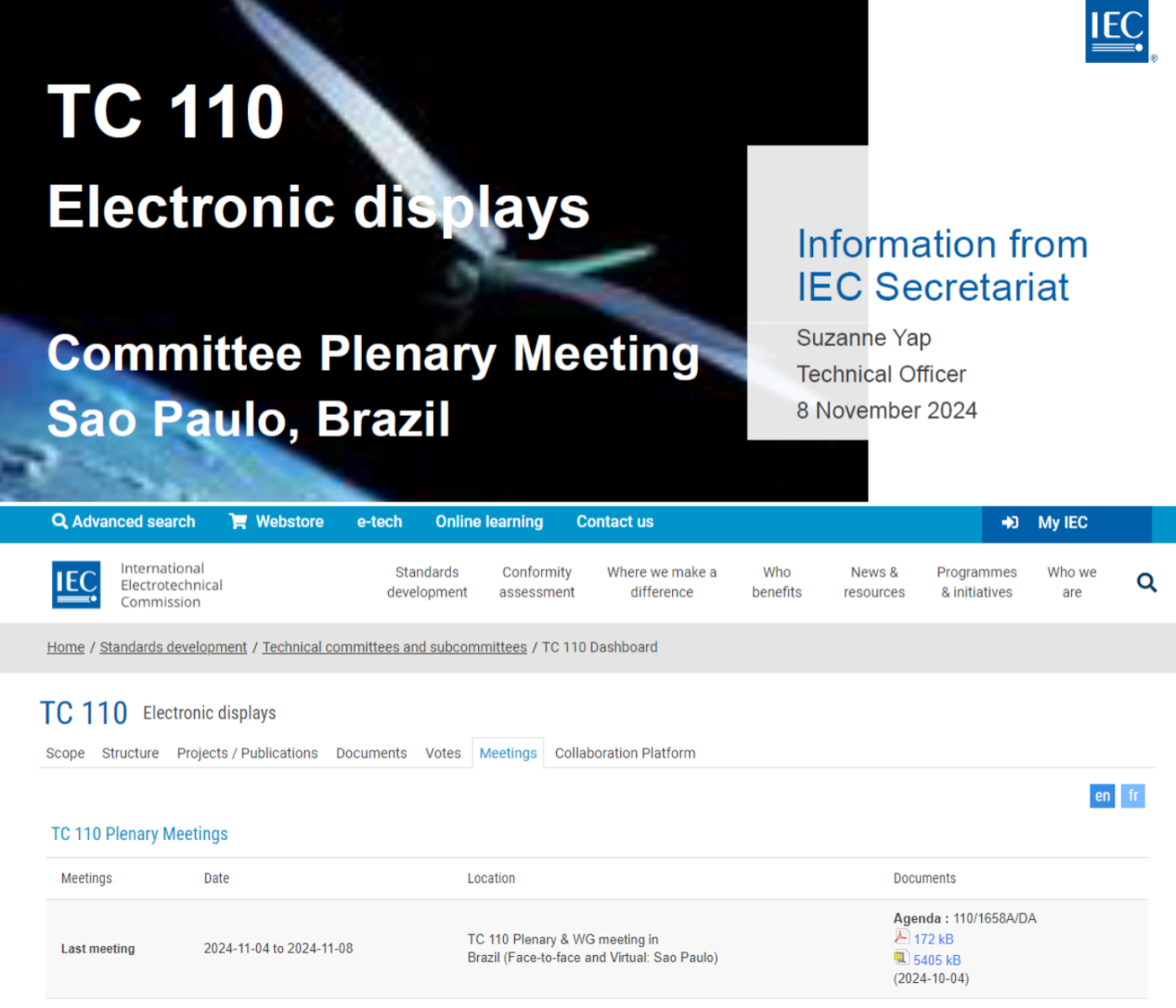The height and width of the screenshot is (1008, 1176).
Task: Expand the Conformity assessment menu
Action: click(x=536, y=582)
